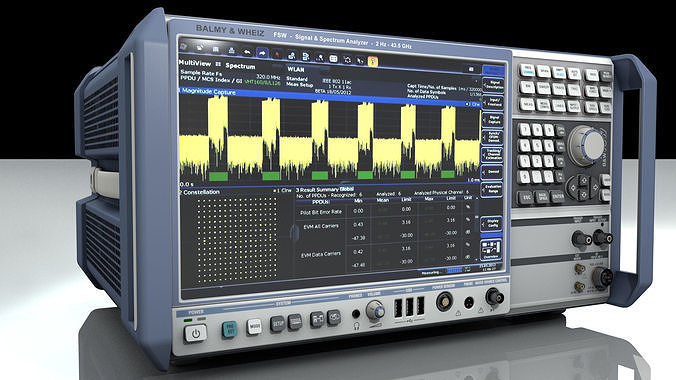Open the Windows start icon in analyzer toolbar
This screenshot has height=380, width=676.
[183, 46]
